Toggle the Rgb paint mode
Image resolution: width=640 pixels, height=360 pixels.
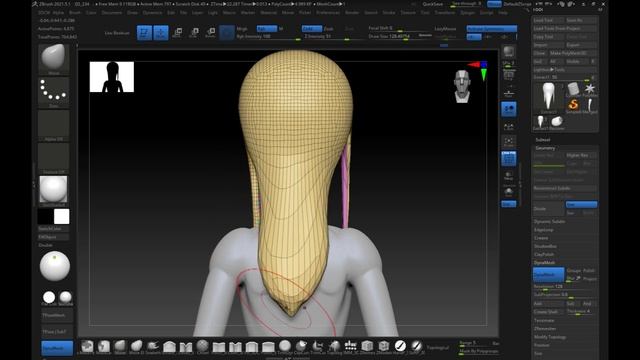point(266,29)
